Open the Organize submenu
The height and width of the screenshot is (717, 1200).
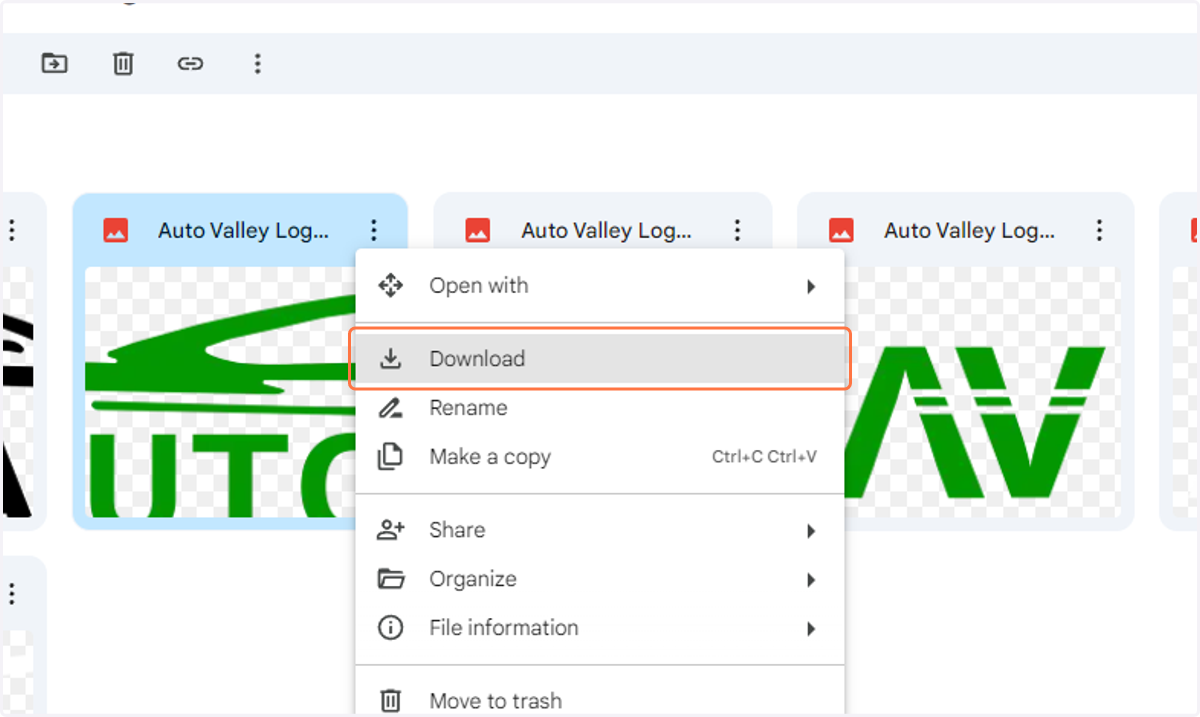pyautogui.click(x=600, y=579)
